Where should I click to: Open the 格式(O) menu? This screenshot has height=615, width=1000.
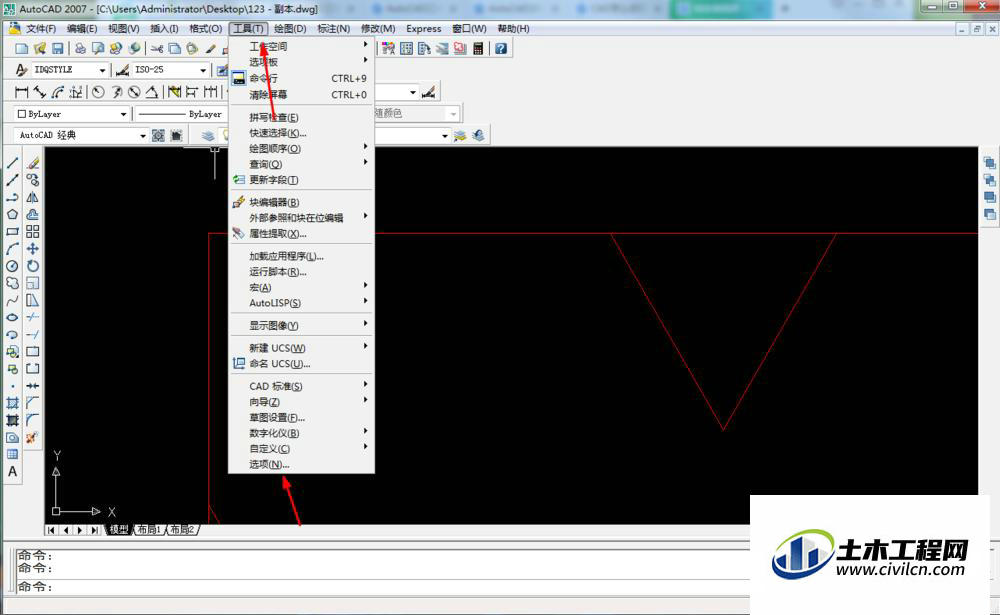coord(205,29)
